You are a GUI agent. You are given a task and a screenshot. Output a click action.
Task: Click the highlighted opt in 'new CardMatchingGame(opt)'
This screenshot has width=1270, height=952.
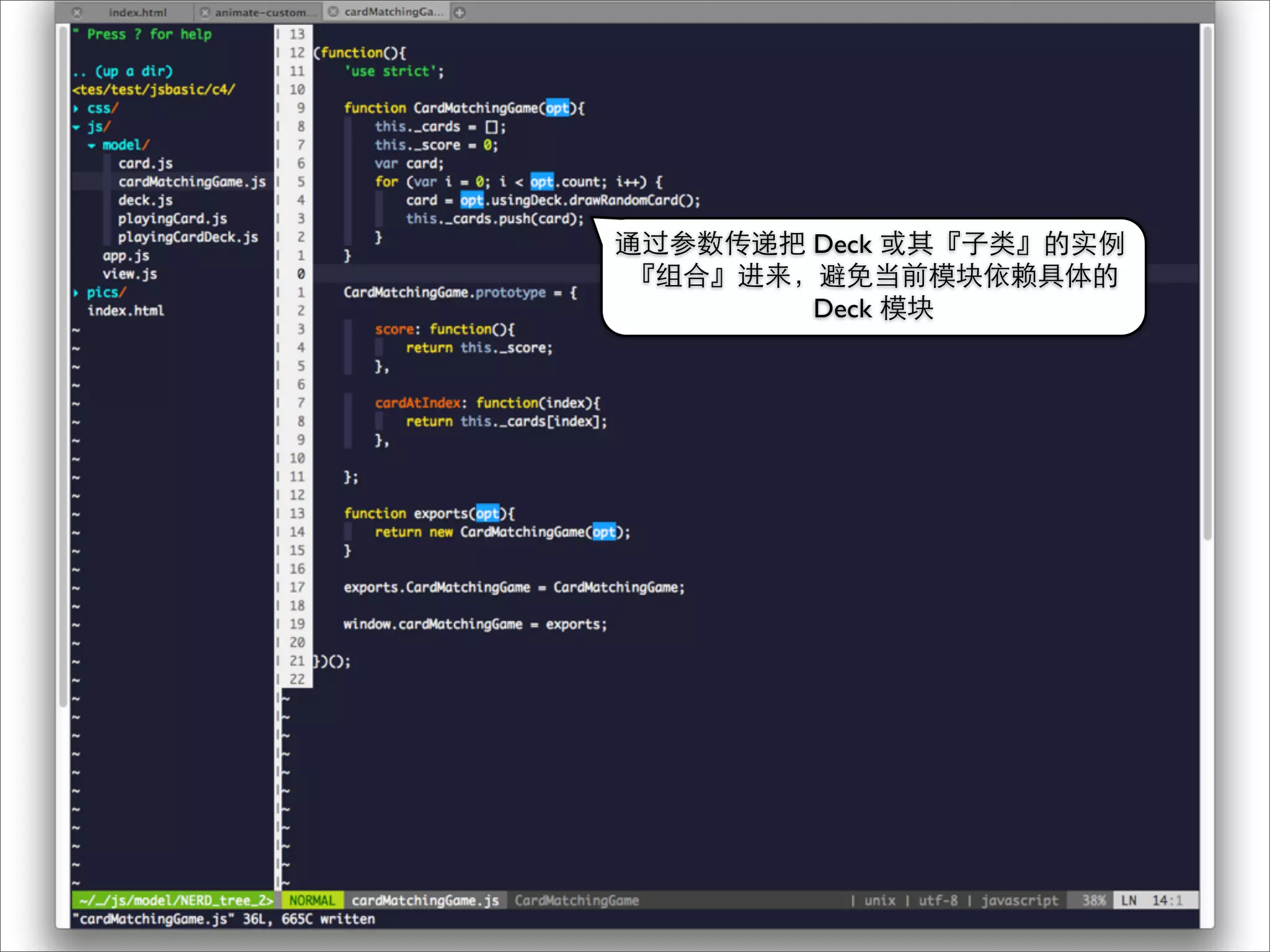(604, 532)
